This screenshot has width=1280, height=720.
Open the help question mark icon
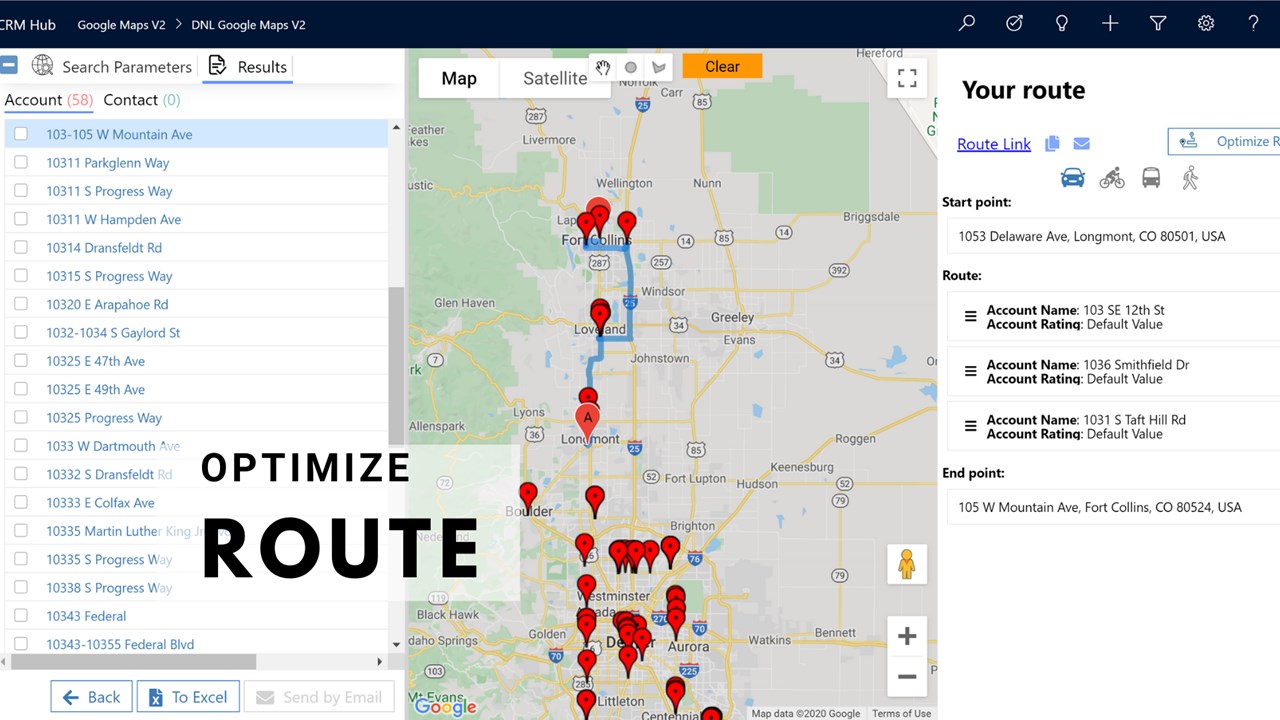coord(1253,23)
